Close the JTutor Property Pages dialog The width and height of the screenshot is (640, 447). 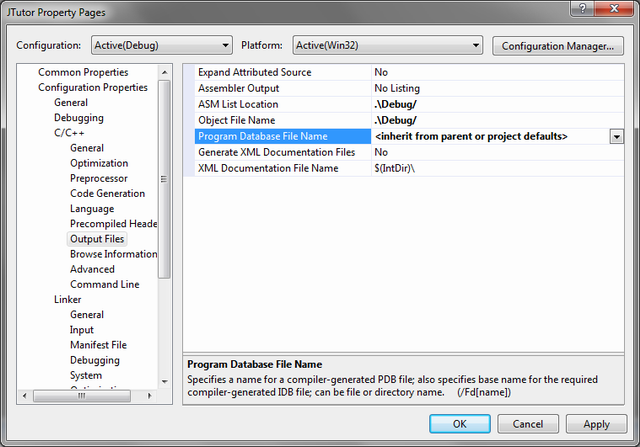click(x=614, y=8)
